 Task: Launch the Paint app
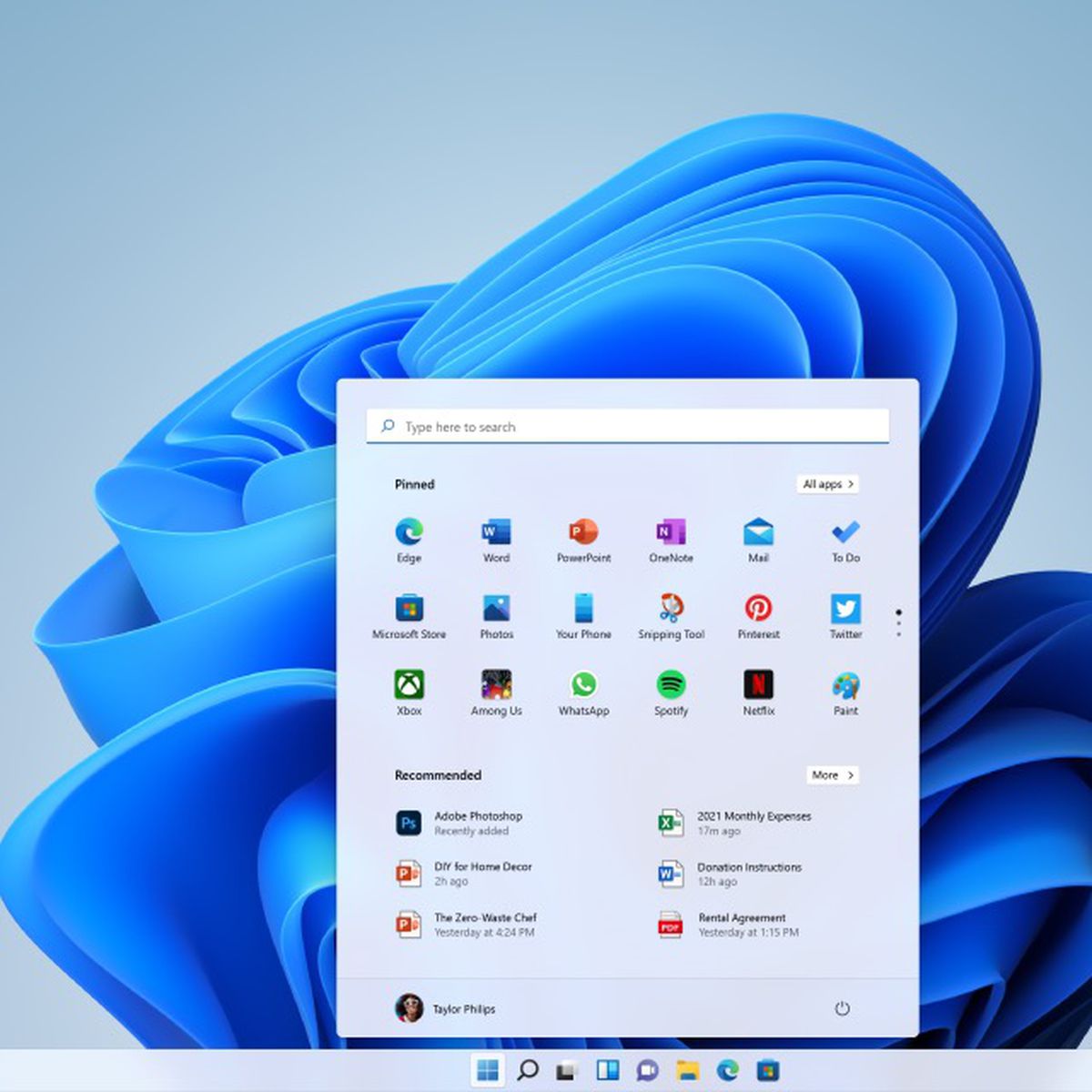(x=845, y=693)
